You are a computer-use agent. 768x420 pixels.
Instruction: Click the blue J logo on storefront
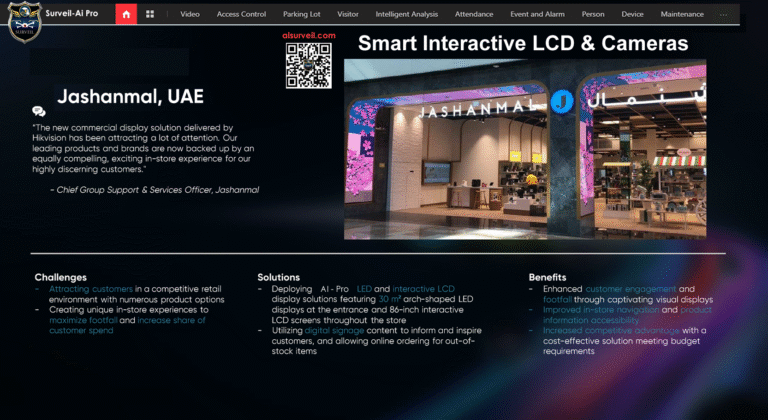click(x=562, y=102)
